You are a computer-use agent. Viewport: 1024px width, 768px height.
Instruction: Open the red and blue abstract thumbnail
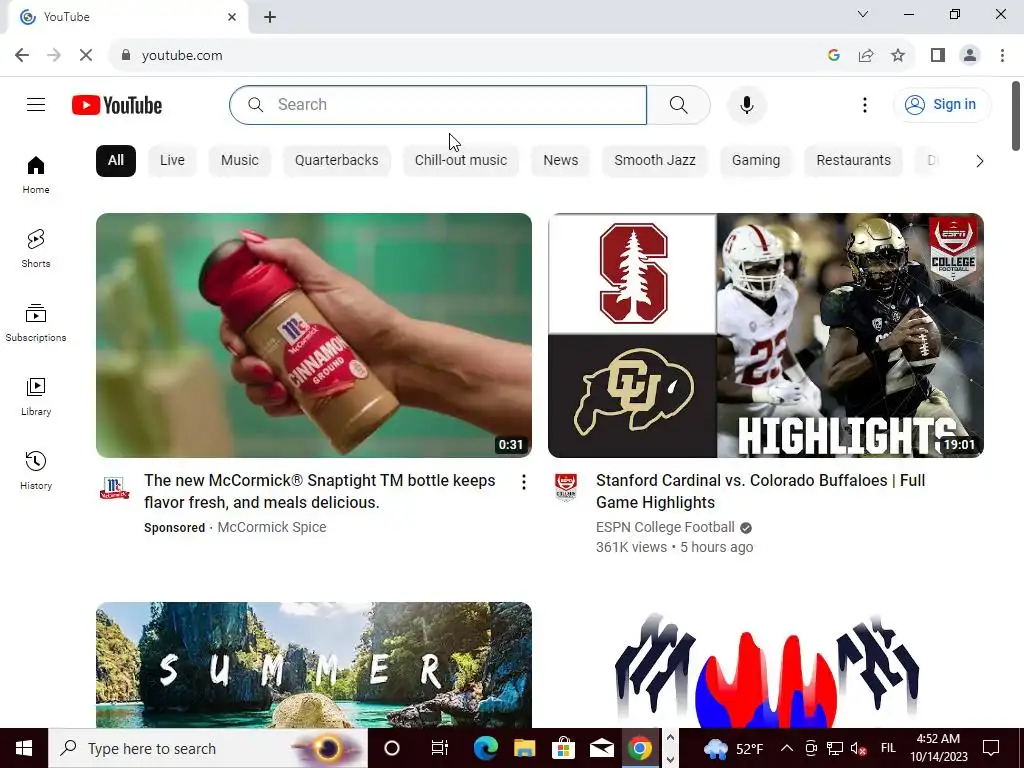(x=765, y=665)
